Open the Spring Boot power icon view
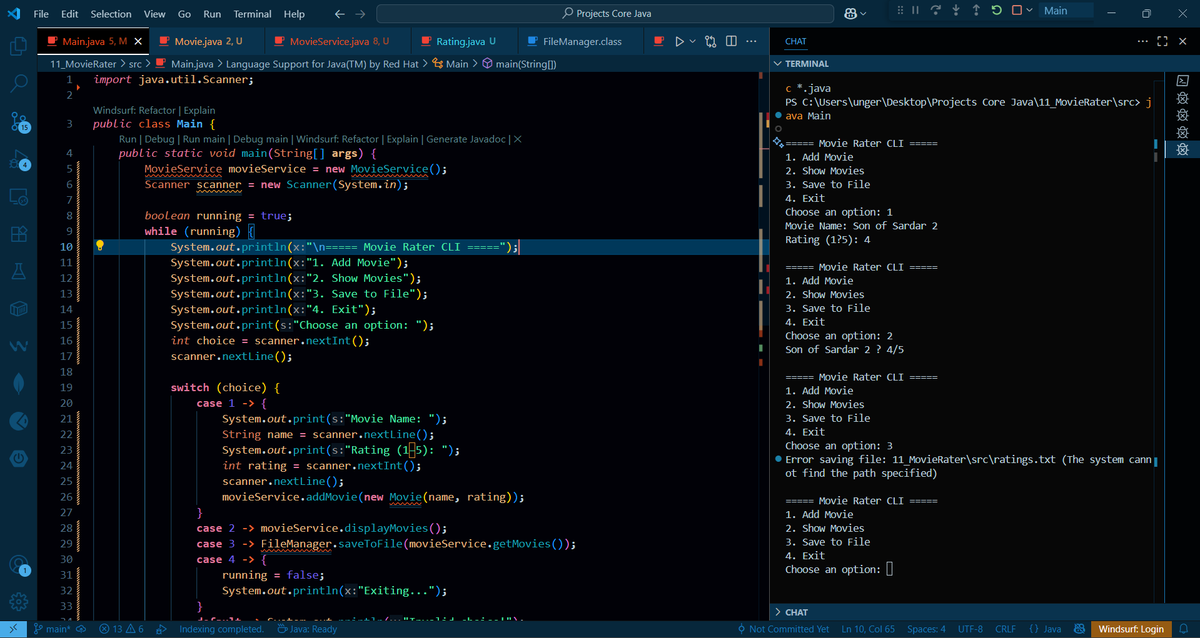Screen dimensions: 1200x638 pyautogui.click(x=19, y=458)
